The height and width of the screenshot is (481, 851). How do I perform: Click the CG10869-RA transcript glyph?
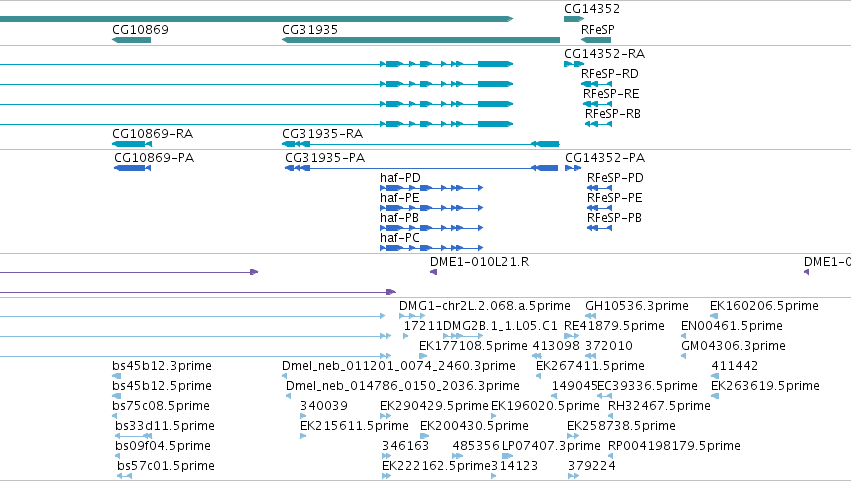[132, 144]
